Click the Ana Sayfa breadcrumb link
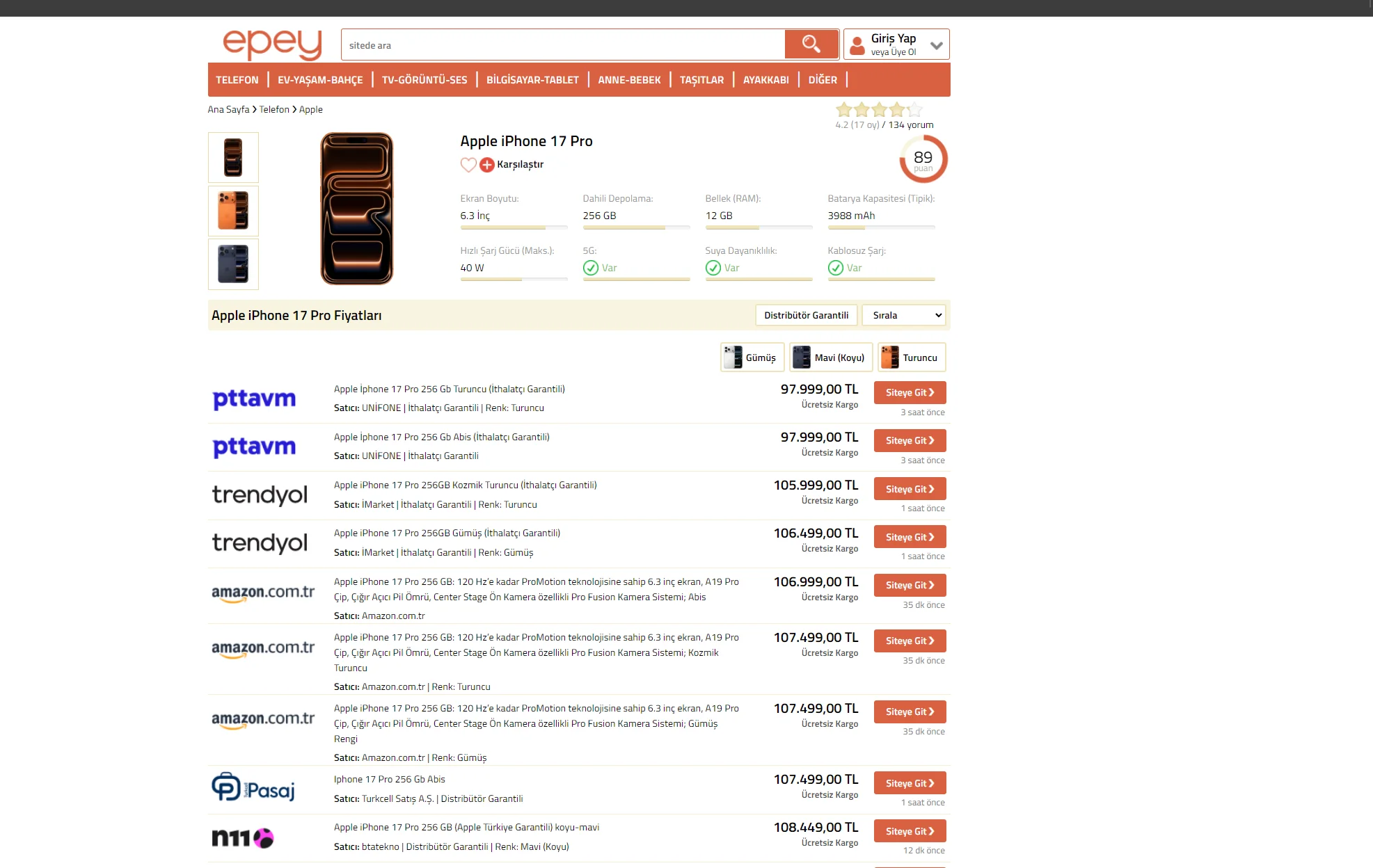 click(228, 109)
